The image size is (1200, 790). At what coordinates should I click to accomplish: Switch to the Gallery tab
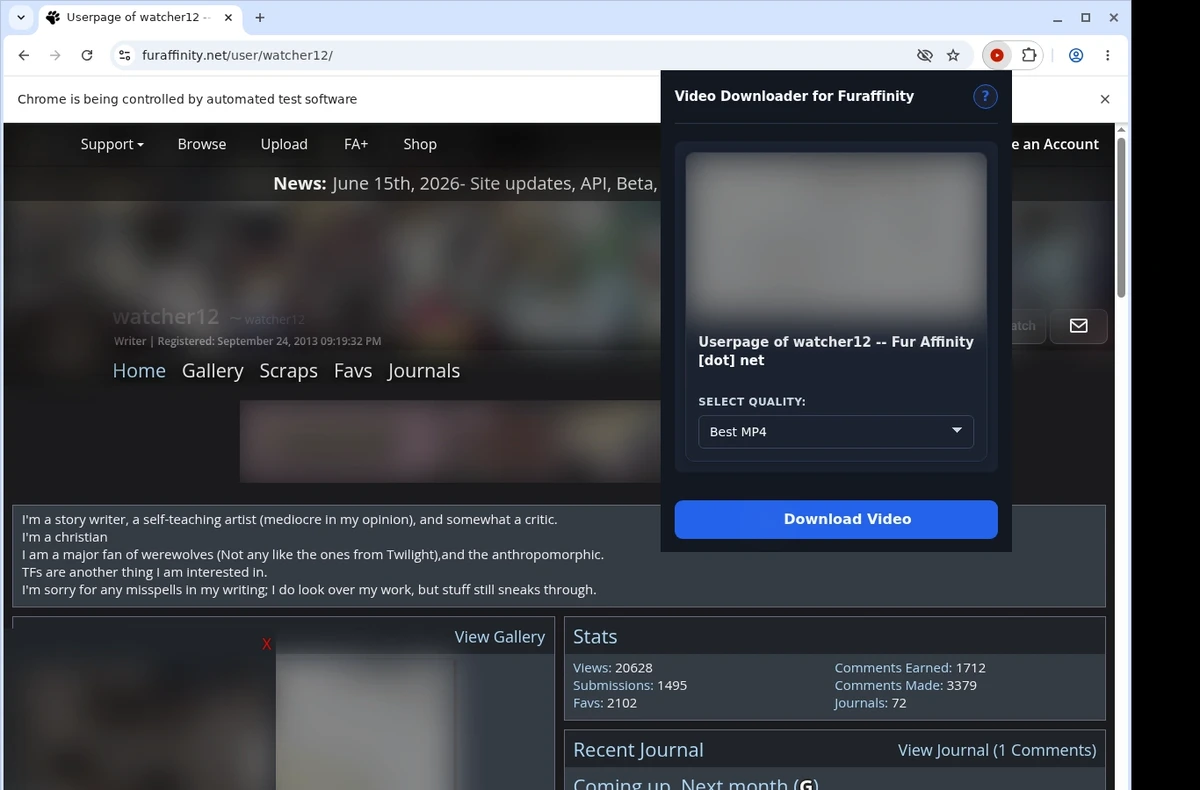coord(213,371)
